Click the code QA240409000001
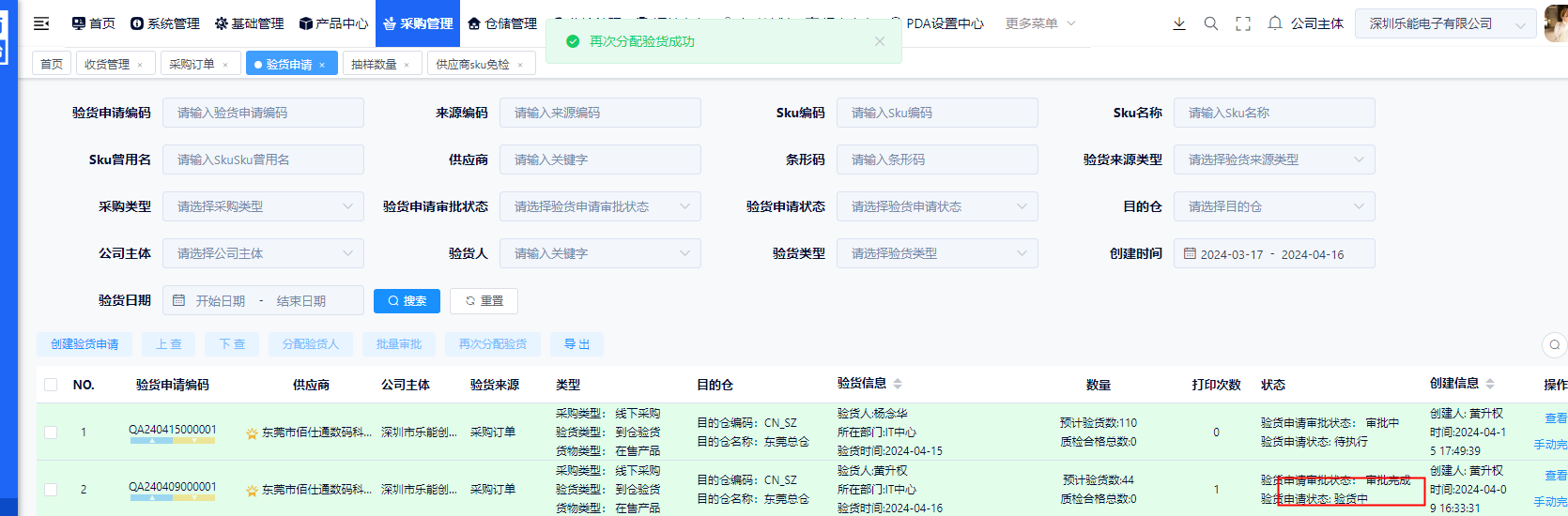1568x516 pixels. click(173, 486)
